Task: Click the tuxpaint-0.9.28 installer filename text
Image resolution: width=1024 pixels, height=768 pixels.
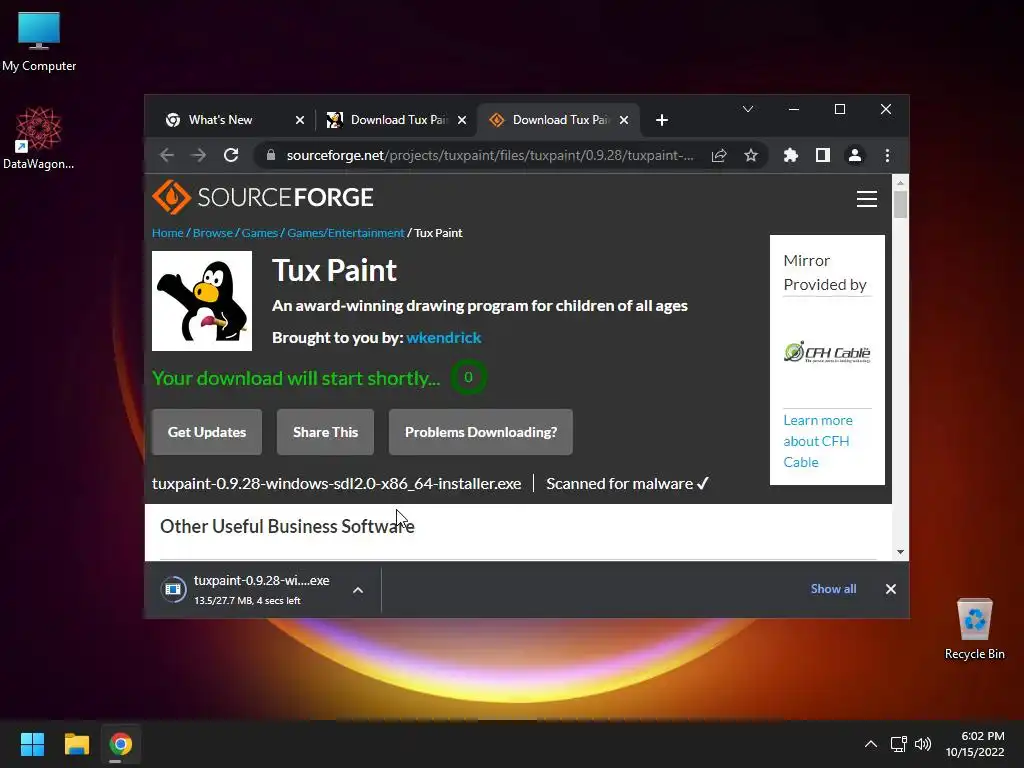Action: point(336,484)
